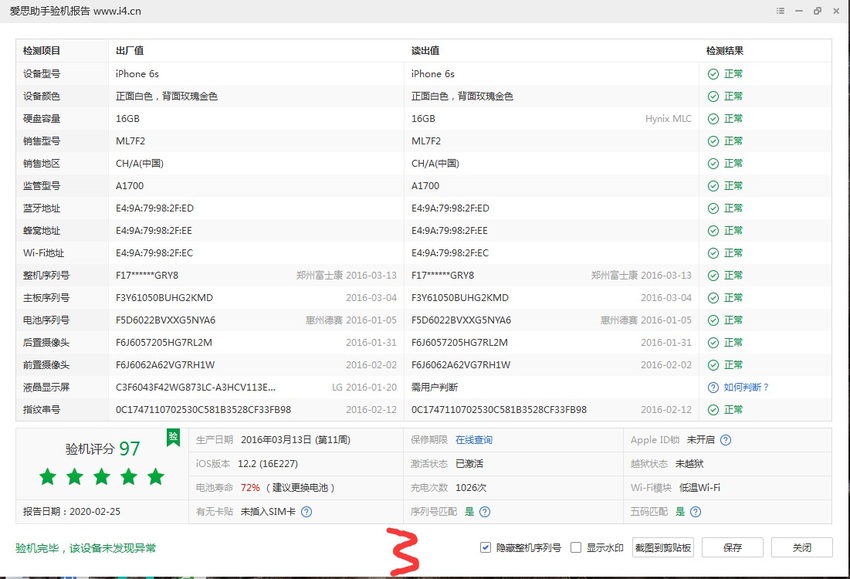This screenshot has width=850, height=579.
Task: Click the green check icon in 蓝牙地址 row
Action: (713, 209)
